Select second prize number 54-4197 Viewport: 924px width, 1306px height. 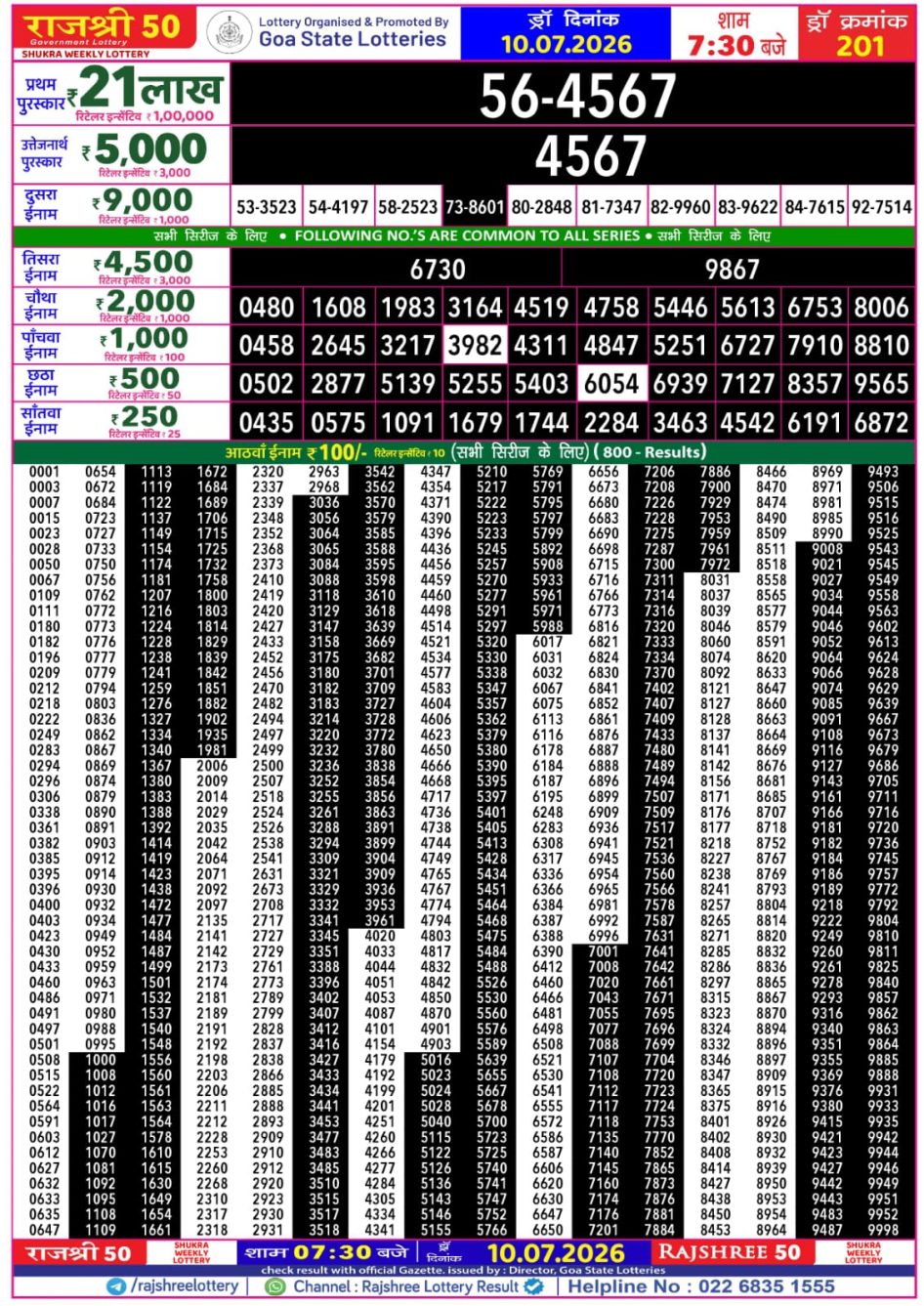338,207
